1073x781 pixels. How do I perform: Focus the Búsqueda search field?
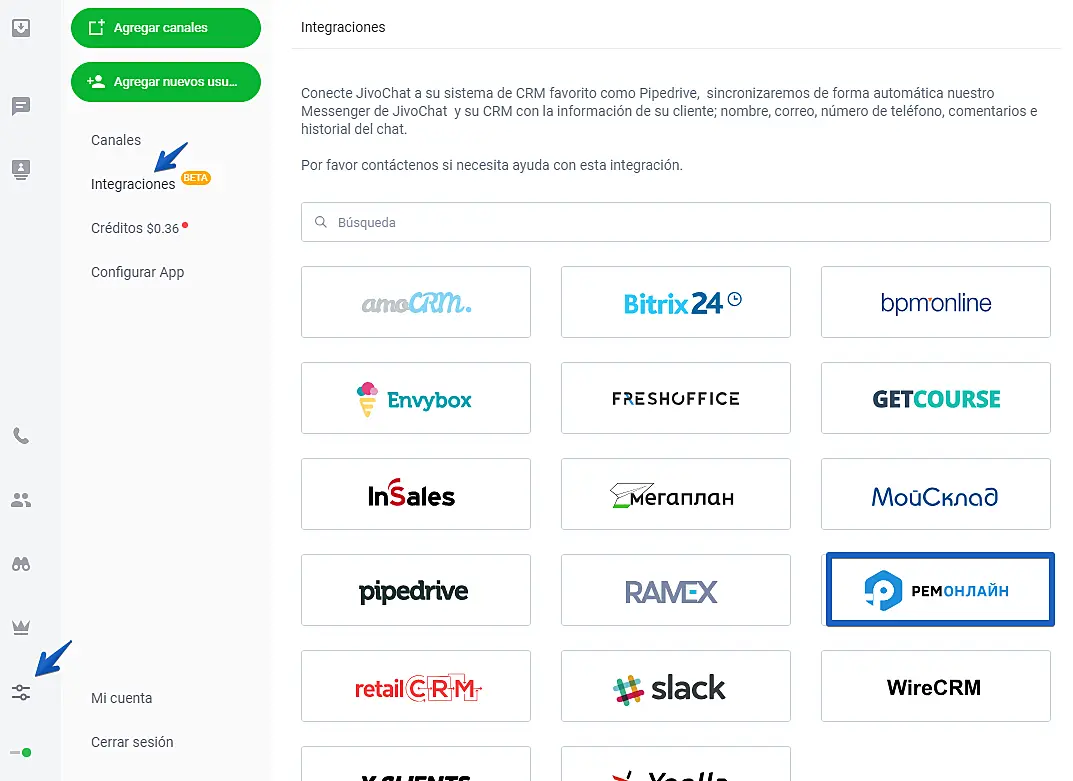pyautogui.click(x=675, y=222)
